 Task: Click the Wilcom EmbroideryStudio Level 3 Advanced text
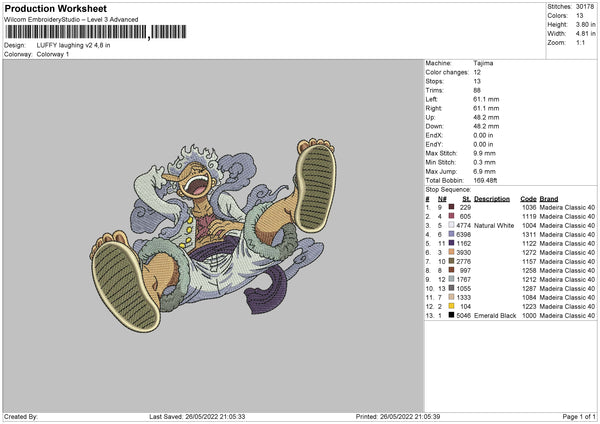[71, 20]
